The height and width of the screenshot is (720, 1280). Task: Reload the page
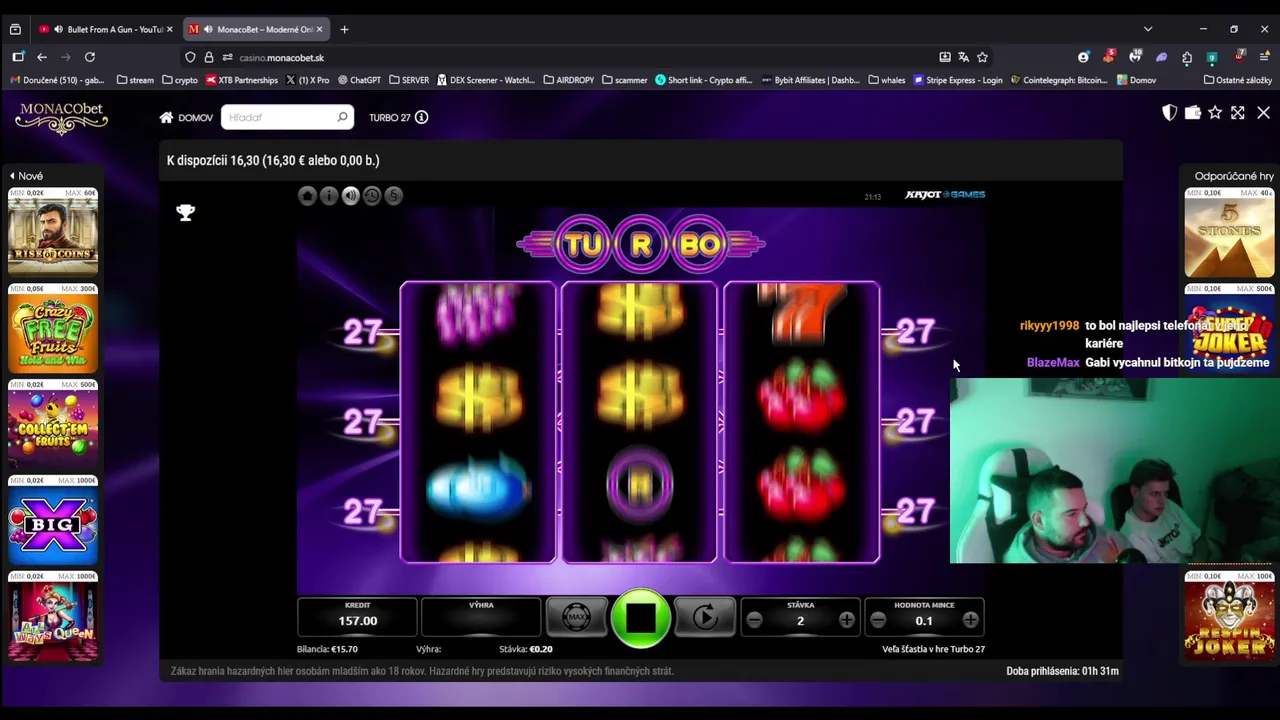coord(90,57)
